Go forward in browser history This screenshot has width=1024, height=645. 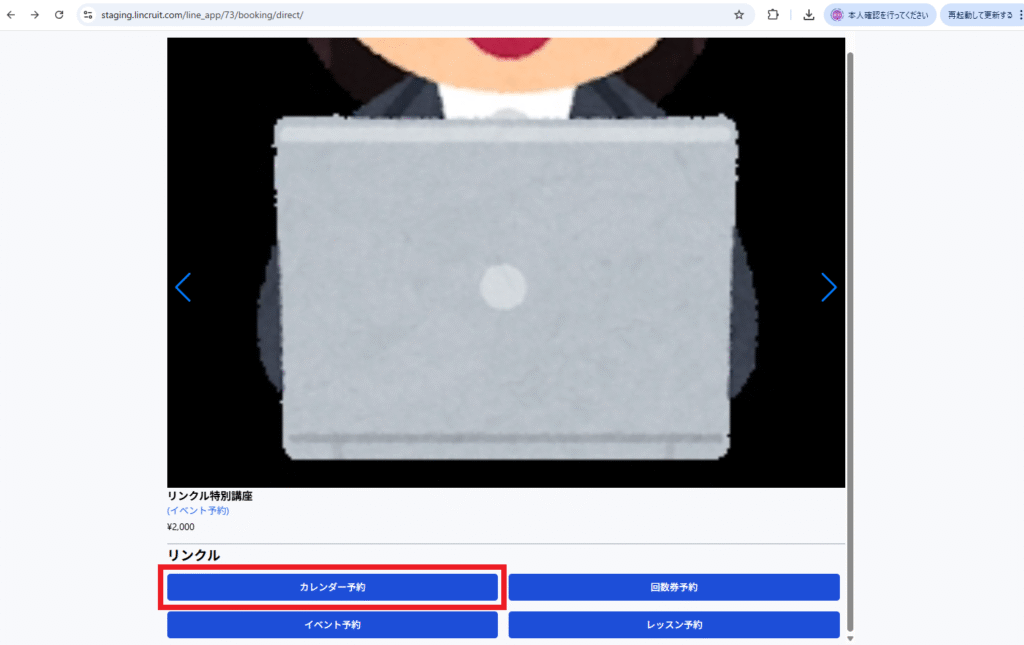(35, 14)
